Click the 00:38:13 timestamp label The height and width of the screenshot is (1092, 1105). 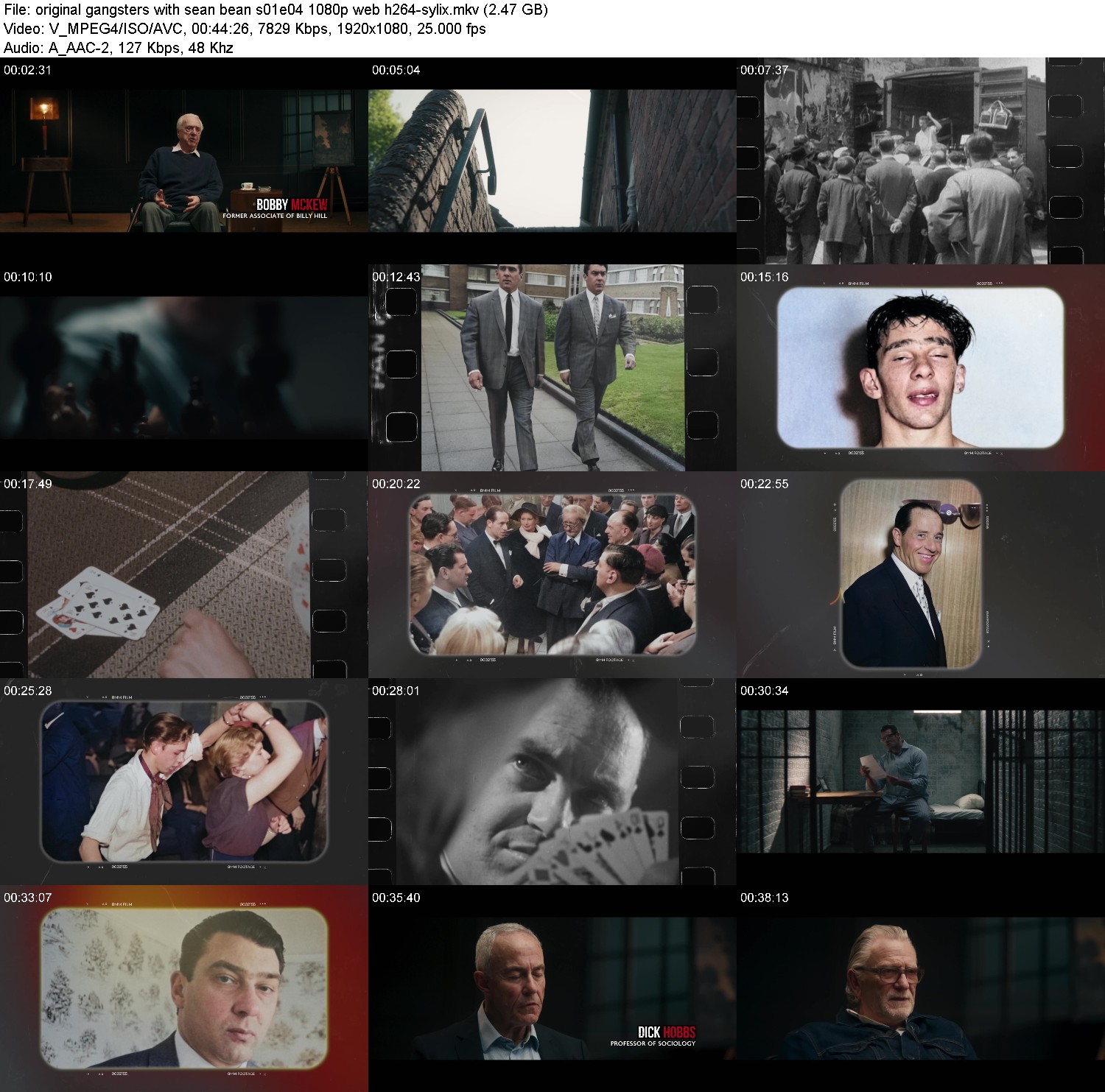(x=764, y=898)
